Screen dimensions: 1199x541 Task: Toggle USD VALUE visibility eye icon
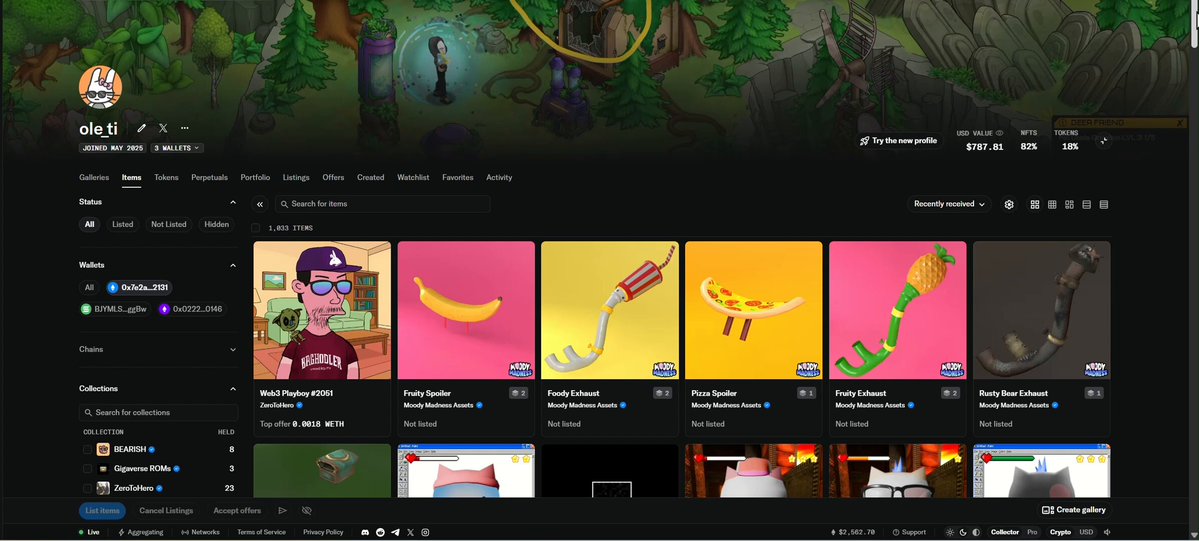(999, 133)
